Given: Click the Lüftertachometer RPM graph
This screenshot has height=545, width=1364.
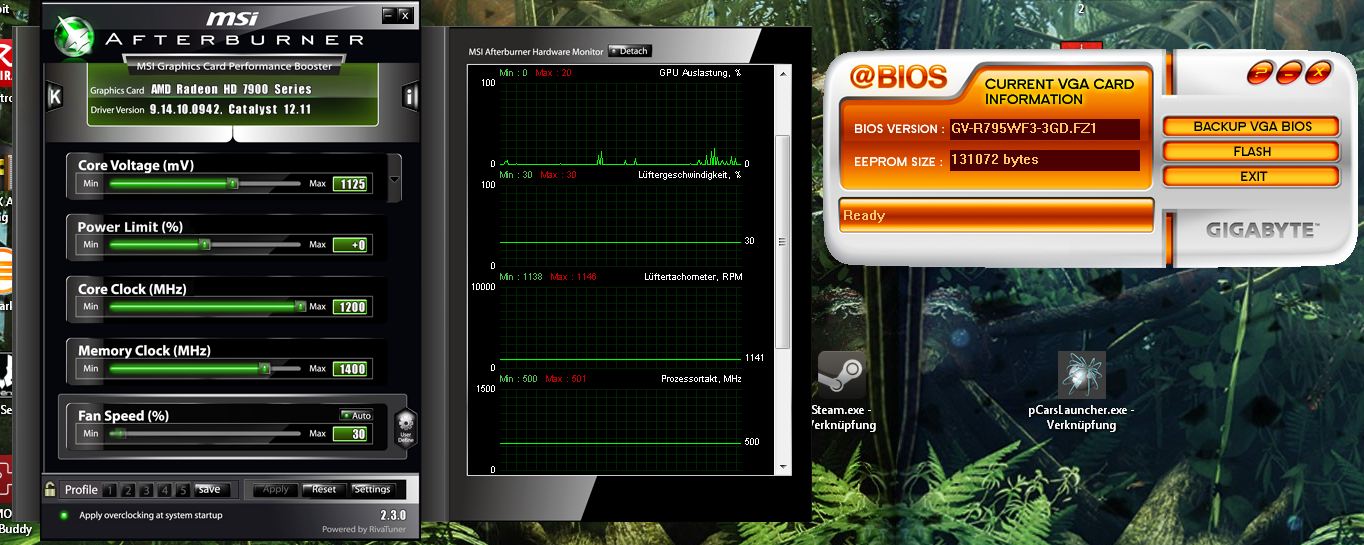Looking at the screenshot, I should (620, 327).
